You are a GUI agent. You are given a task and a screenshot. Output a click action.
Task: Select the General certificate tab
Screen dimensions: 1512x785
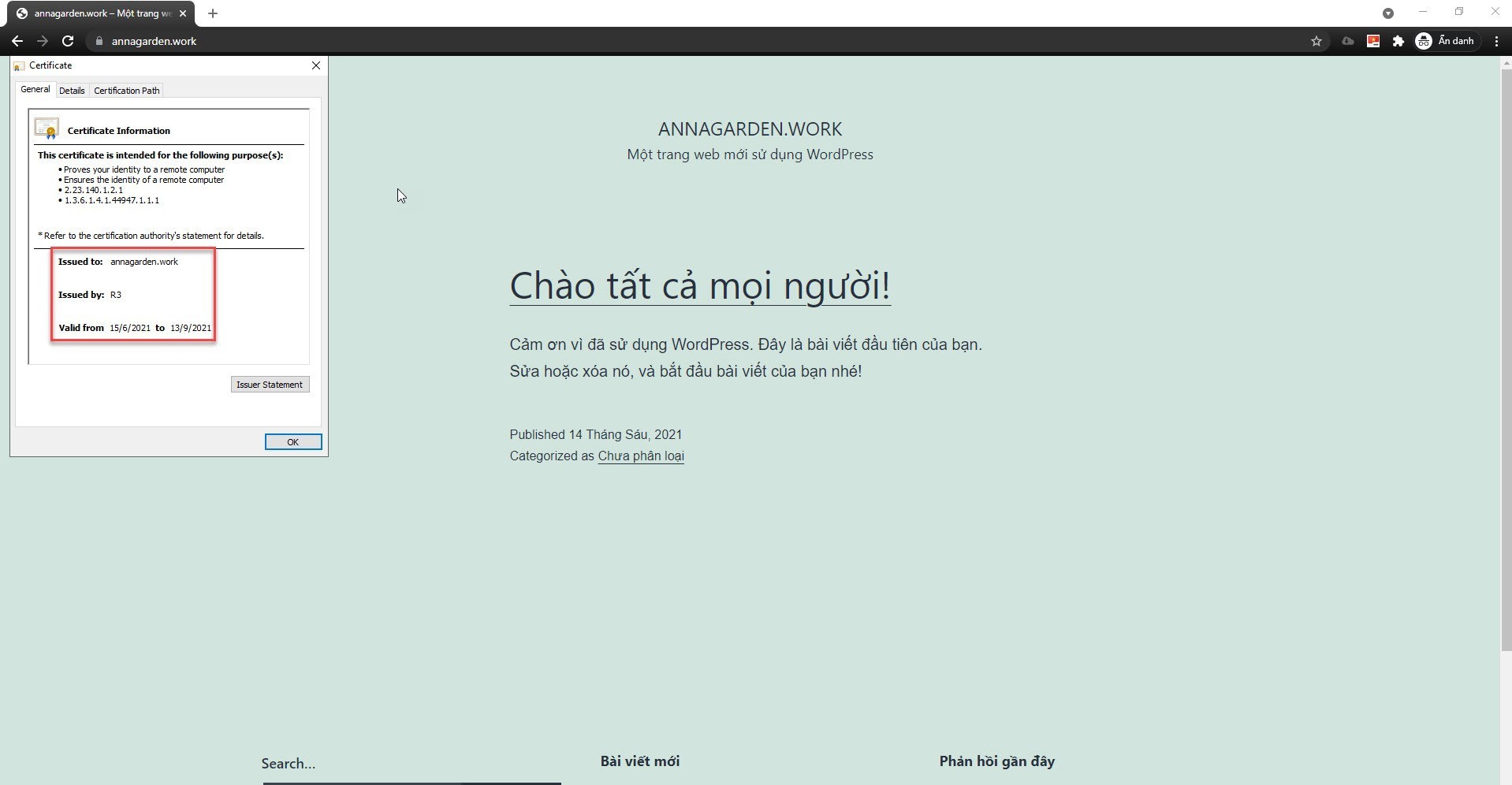[35, 90]
